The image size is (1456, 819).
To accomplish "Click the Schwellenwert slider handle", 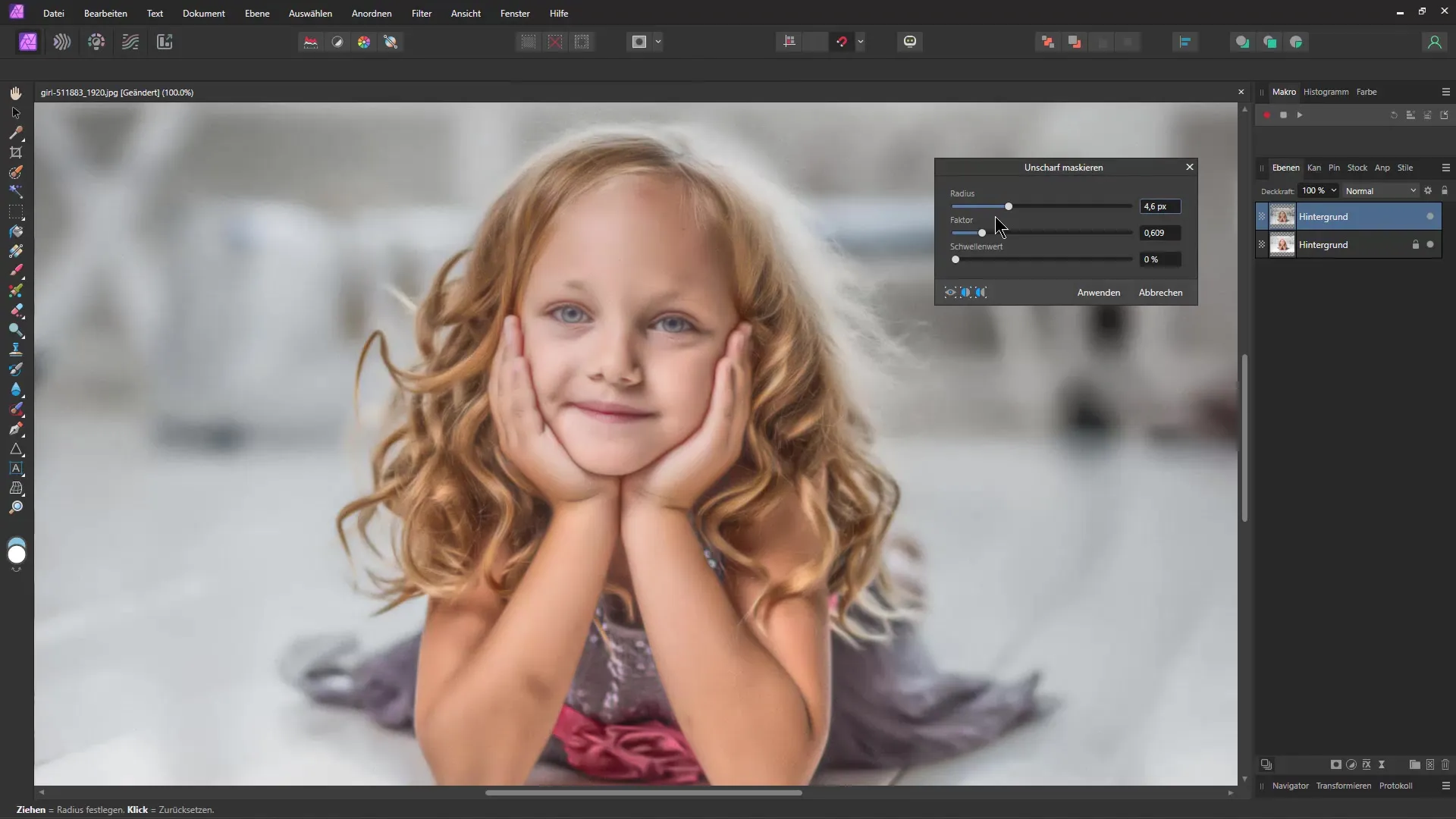I will tap(955, 259).
